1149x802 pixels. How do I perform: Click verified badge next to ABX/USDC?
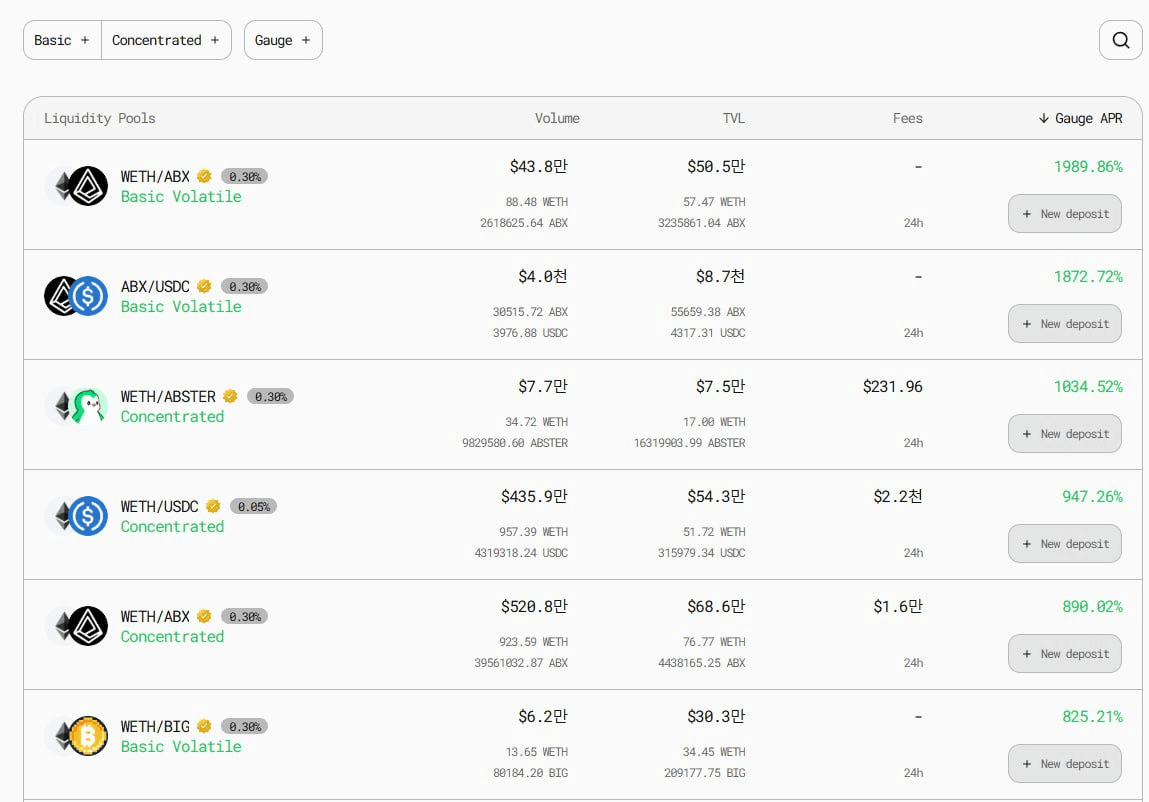(x=204, y=286)
